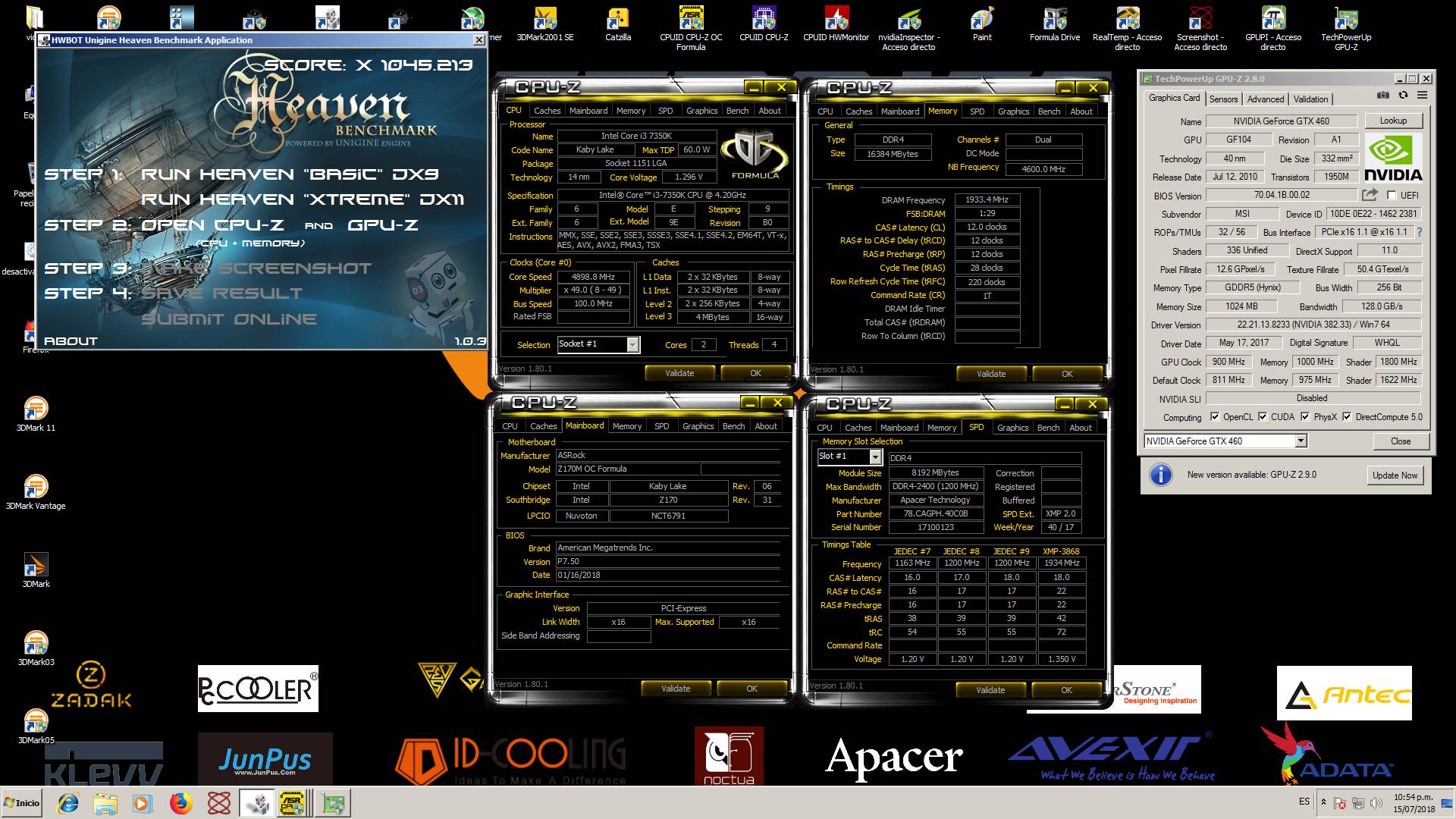The image size is (1456, 819).
Task: Open Bench tab in Memory CPU-Z window
Action: (1050, 111)
